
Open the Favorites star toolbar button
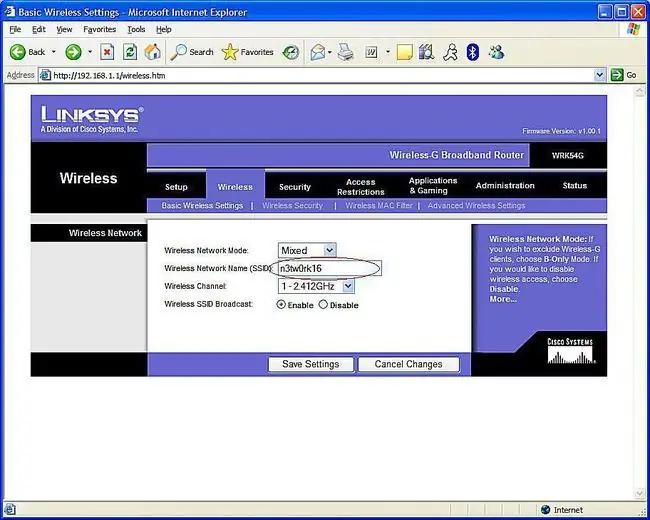tap(247, 52)
